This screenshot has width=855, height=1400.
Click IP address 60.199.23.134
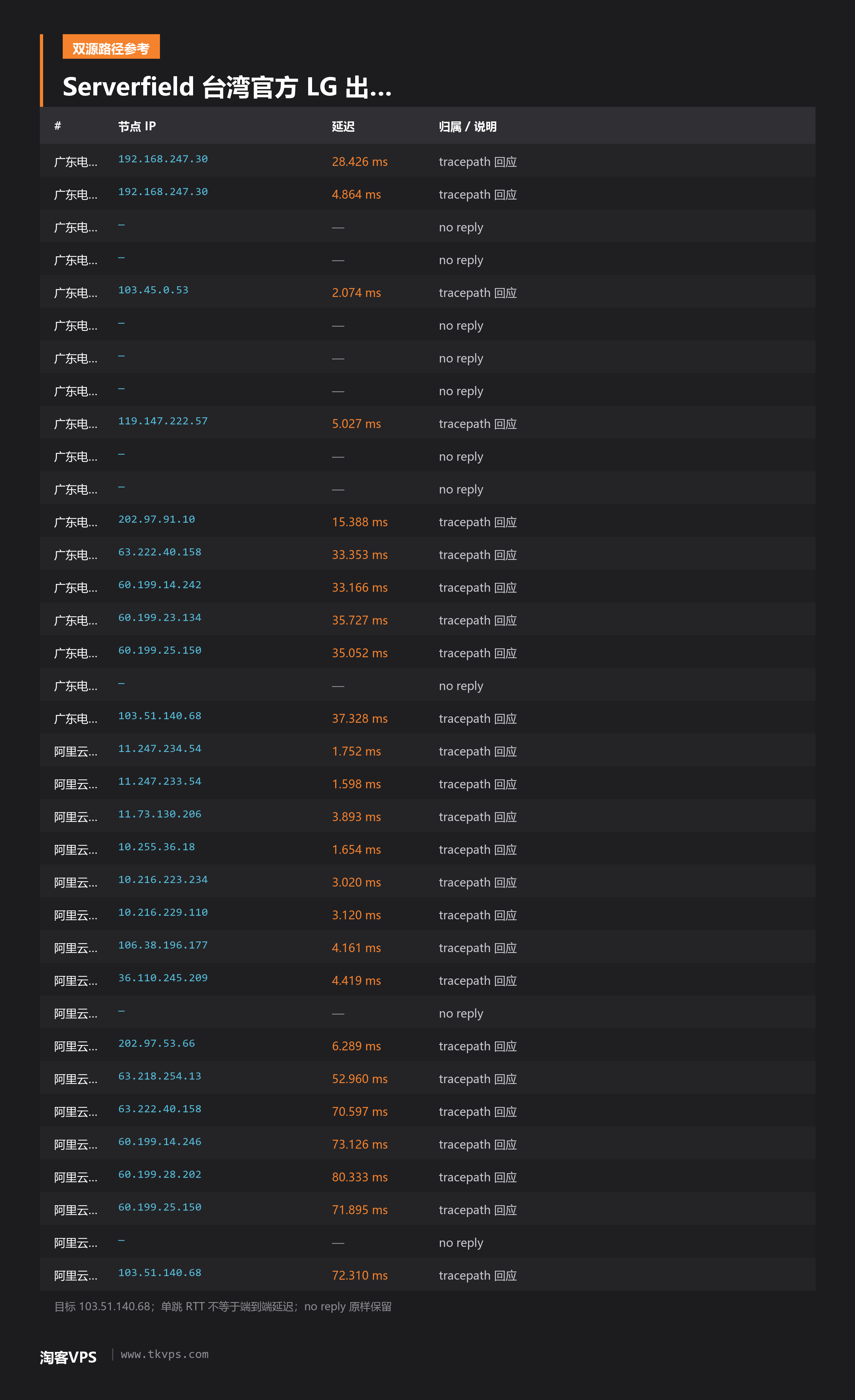[160, 618]
